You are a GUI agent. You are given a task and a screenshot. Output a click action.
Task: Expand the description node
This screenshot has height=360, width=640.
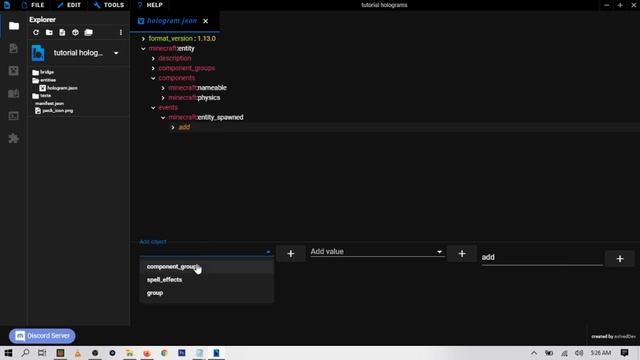[x=153, y=58]
